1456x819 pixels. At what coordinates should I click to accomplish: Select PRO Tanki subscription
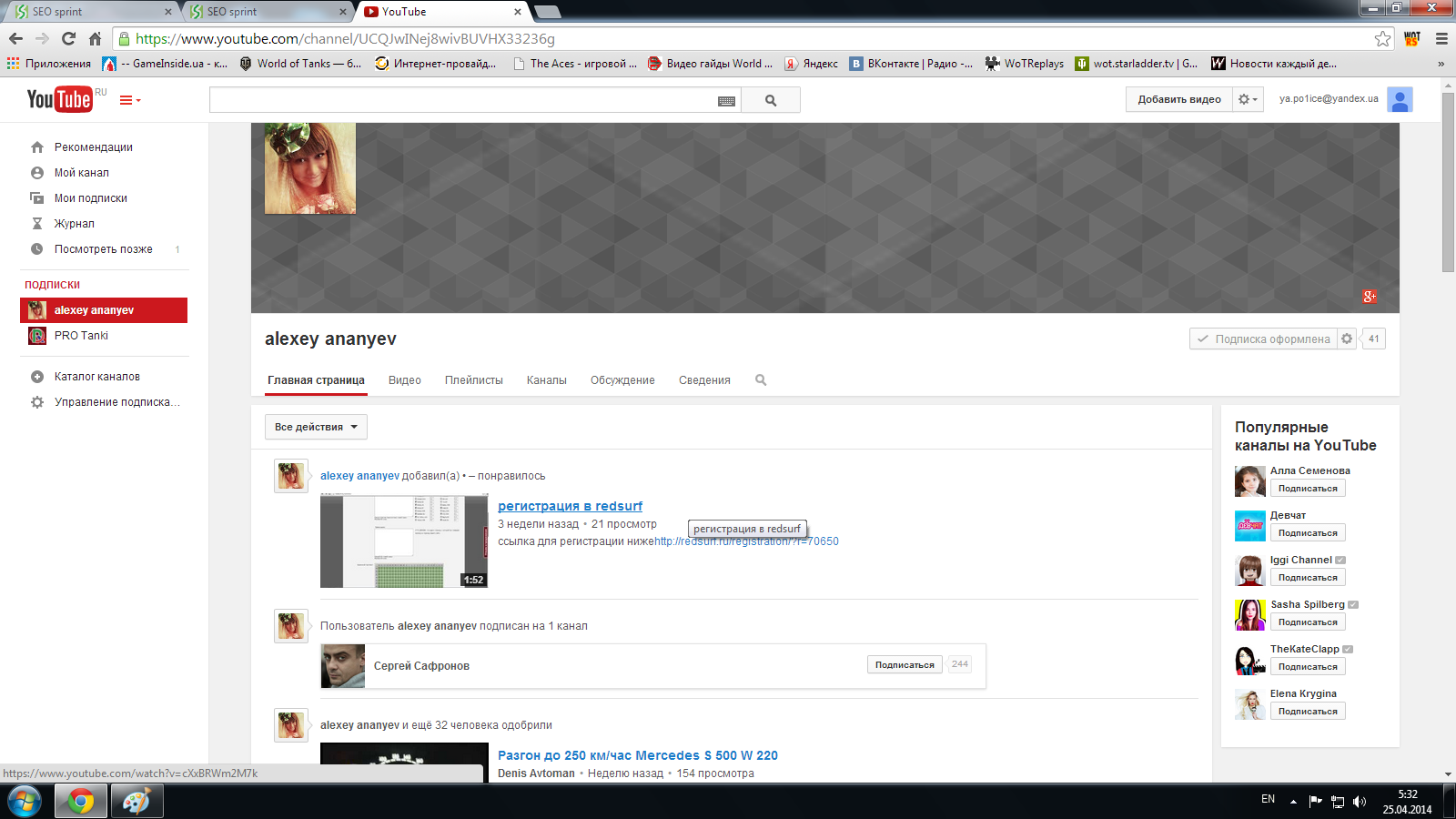point(104,336)
